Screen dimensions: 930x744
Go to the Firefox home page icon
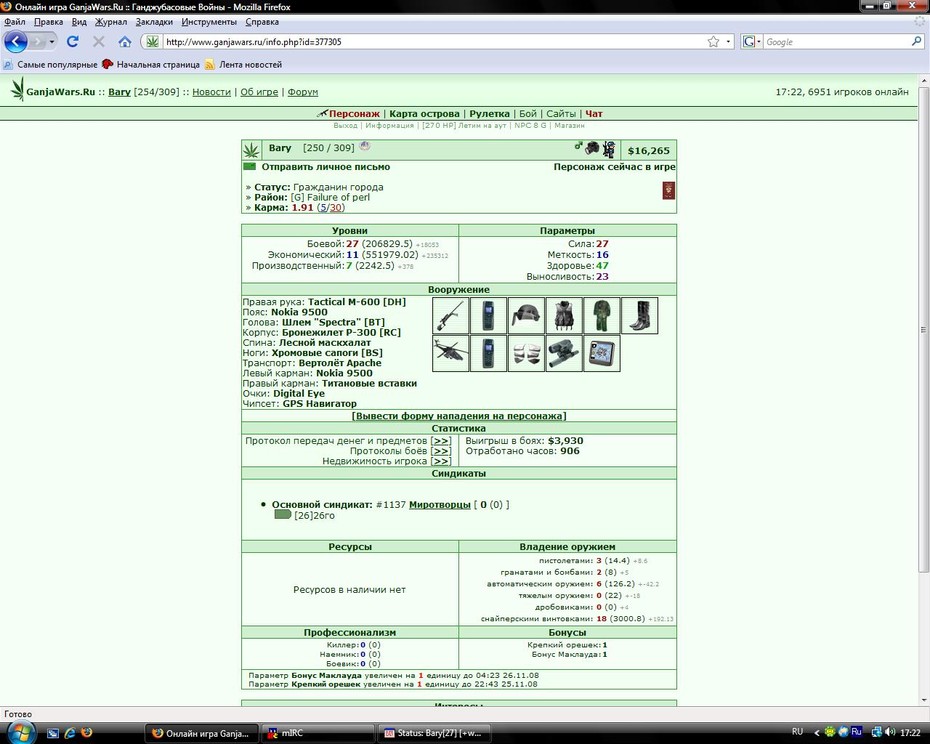pyautogui.click(x=125, y=42)
